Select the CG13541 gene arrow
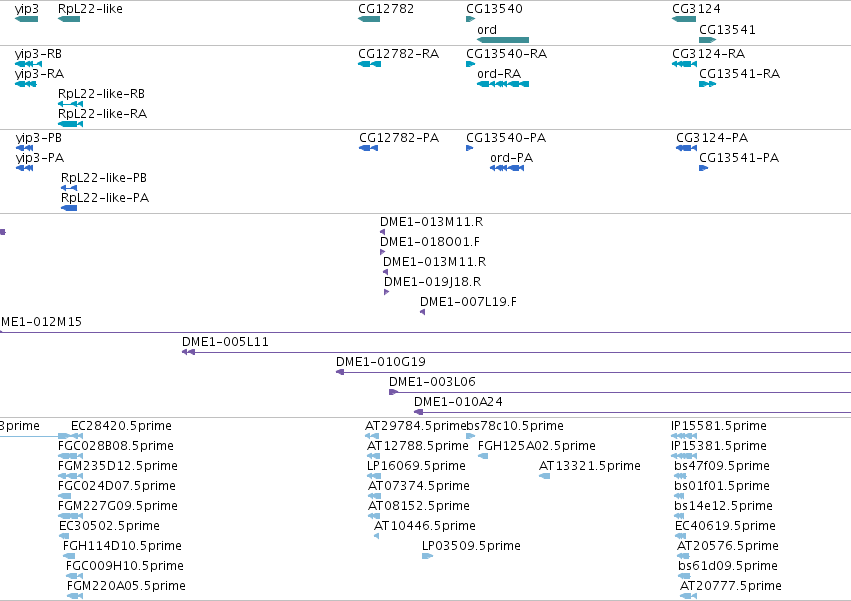The width and height of the screenshot is (851, 601). (708, 40)
